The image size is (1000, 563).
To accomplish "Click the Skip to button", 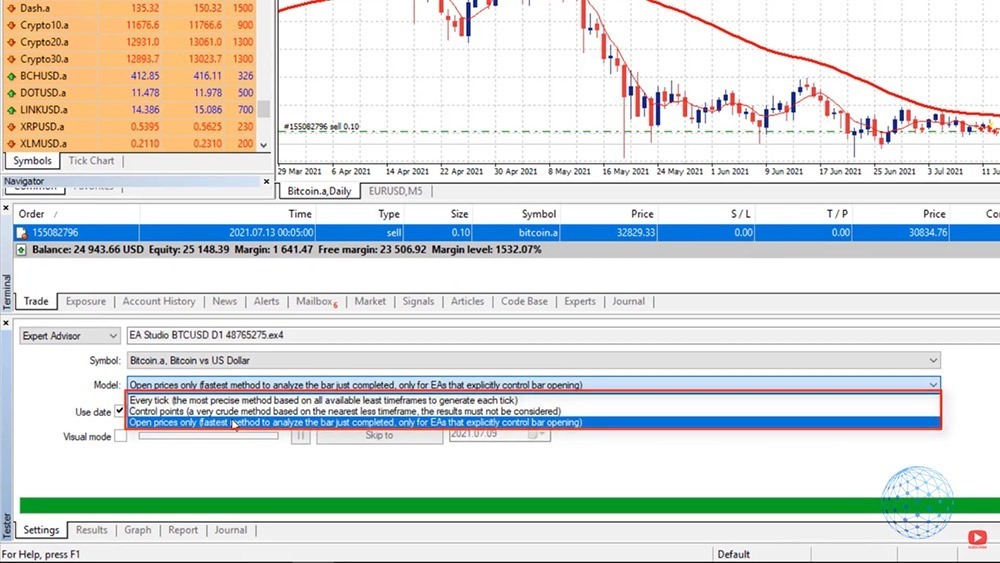I will point(379,435).
